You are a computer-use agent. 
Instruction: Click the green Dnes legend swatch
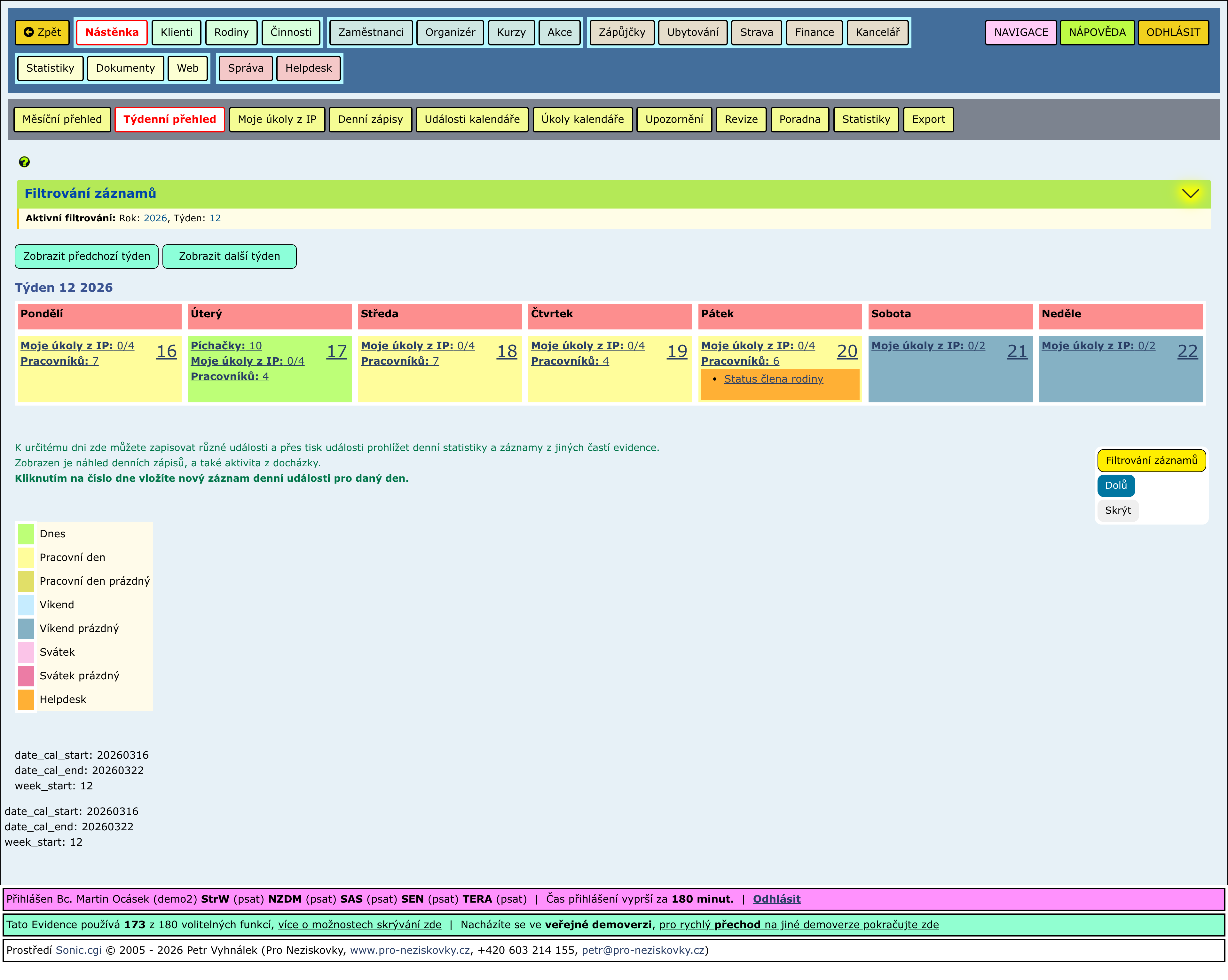point(26,534)
